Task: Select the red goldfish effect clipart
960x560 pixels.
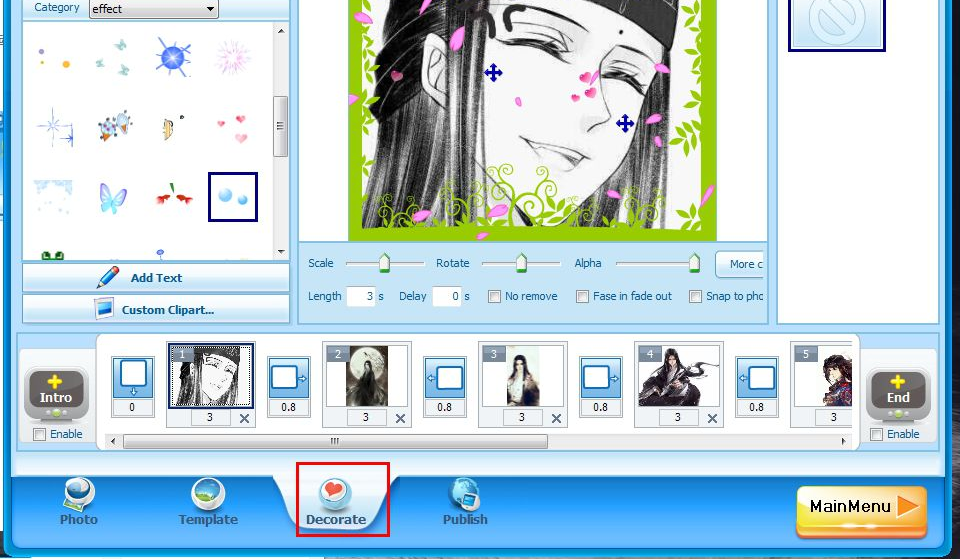Action: tap(174, 196)
